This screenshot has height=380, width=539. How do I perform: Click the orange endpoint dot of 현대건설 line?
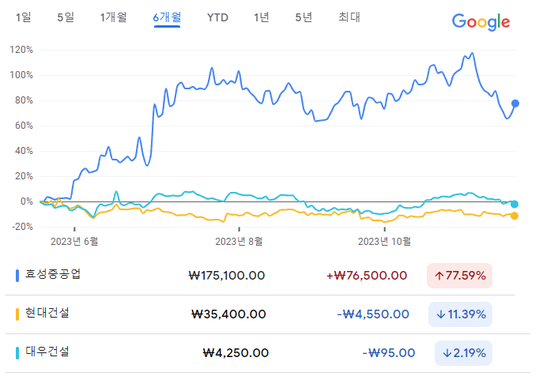tap(514, 216)
